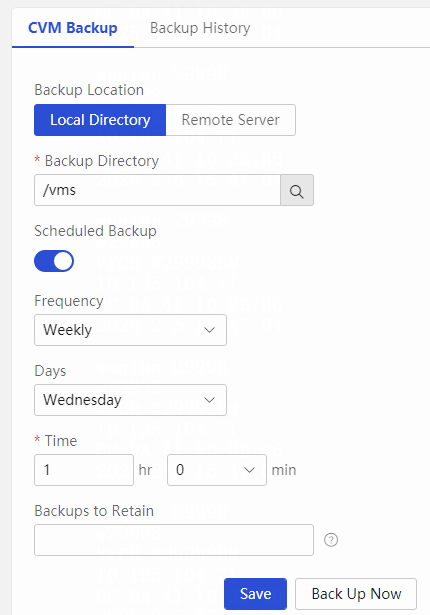Image resolution: width=430 pixels, height=615 pixels.
Task: Open the Frequency dropdown showing Weekly
Action: pyautogui.click(x=130, y=330)
